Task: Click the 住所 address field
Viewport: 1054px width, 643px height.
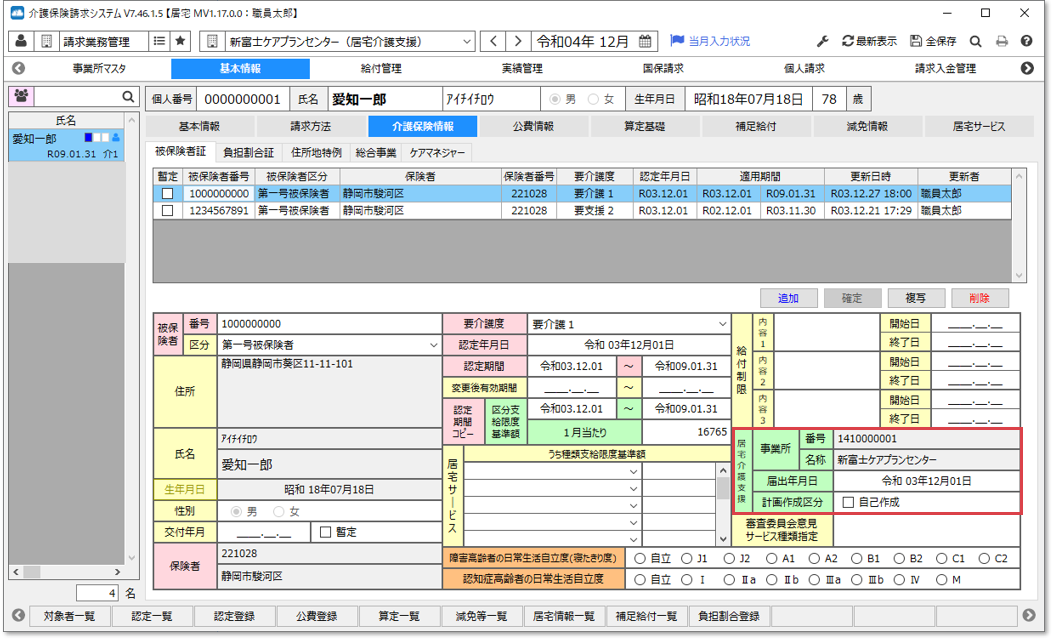Action: [329, 391]
